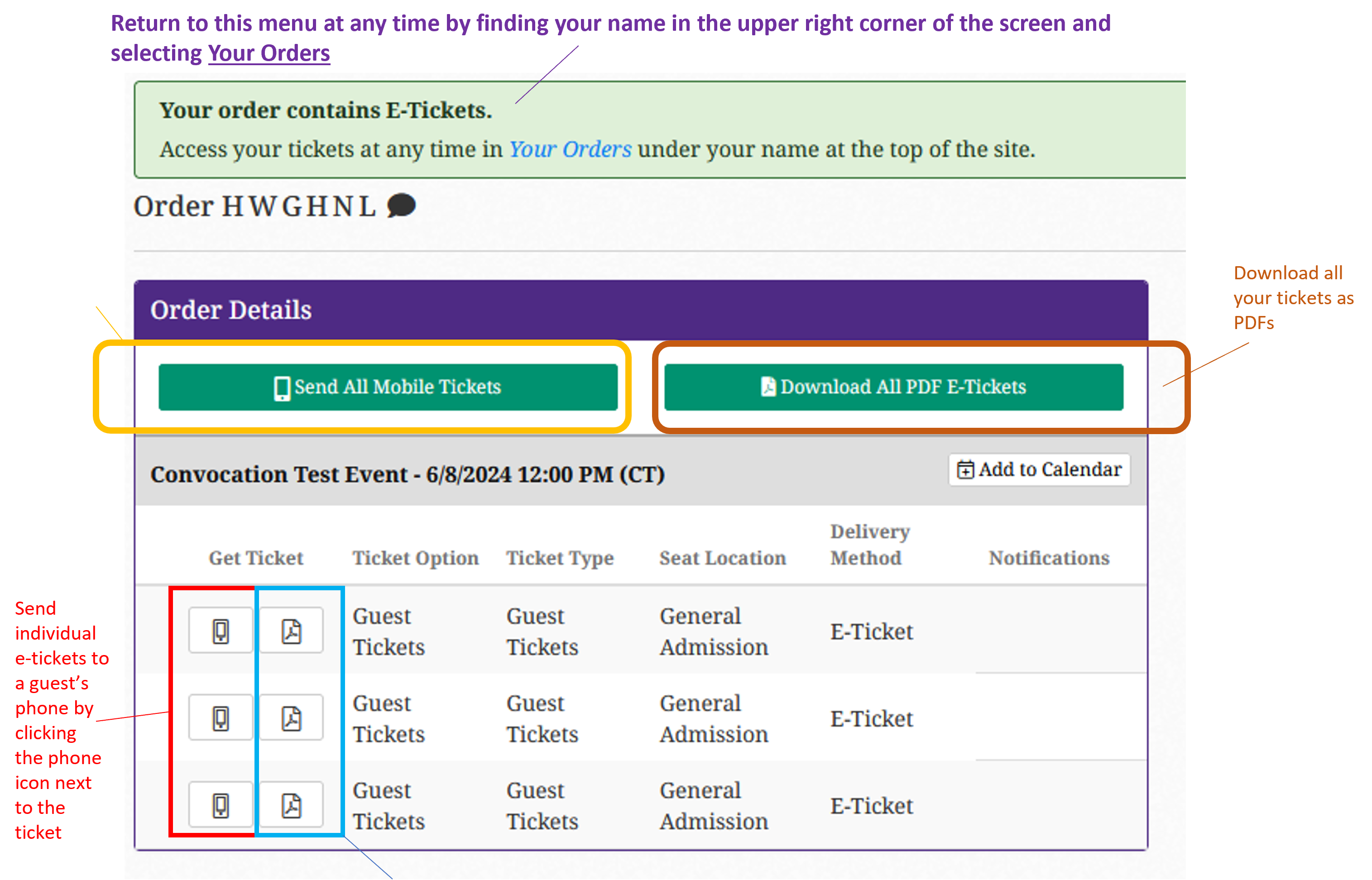Click the Ticket Option column header
The width and height of the screenshot is (1372, 880).
pos(415,558)
